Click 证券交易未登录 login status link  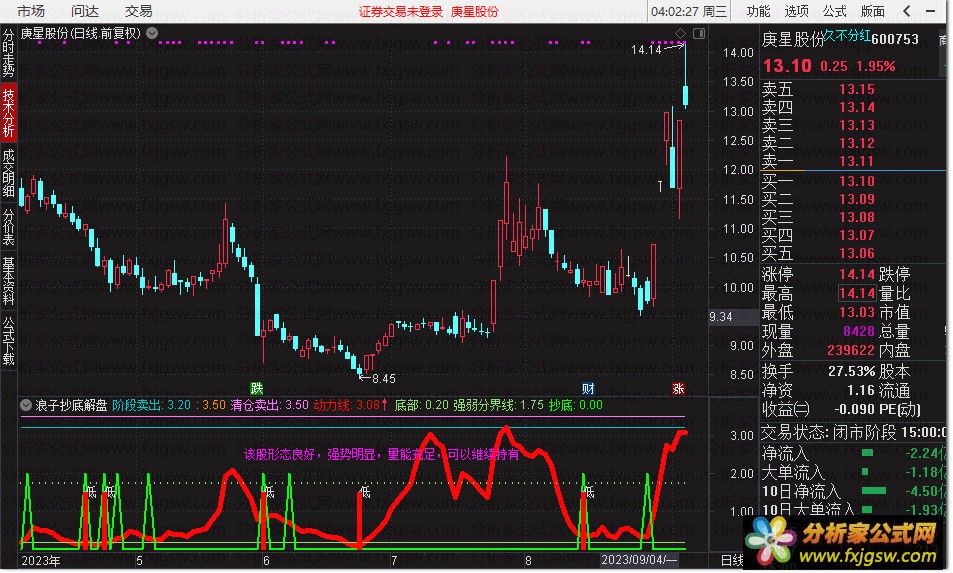[x=401, y=12]
